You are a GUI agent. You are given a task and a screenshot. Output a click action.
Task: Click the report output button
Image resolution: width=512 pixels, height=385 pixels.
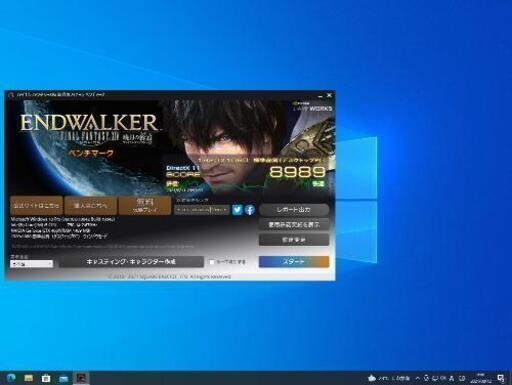click(x=294, y=210)
